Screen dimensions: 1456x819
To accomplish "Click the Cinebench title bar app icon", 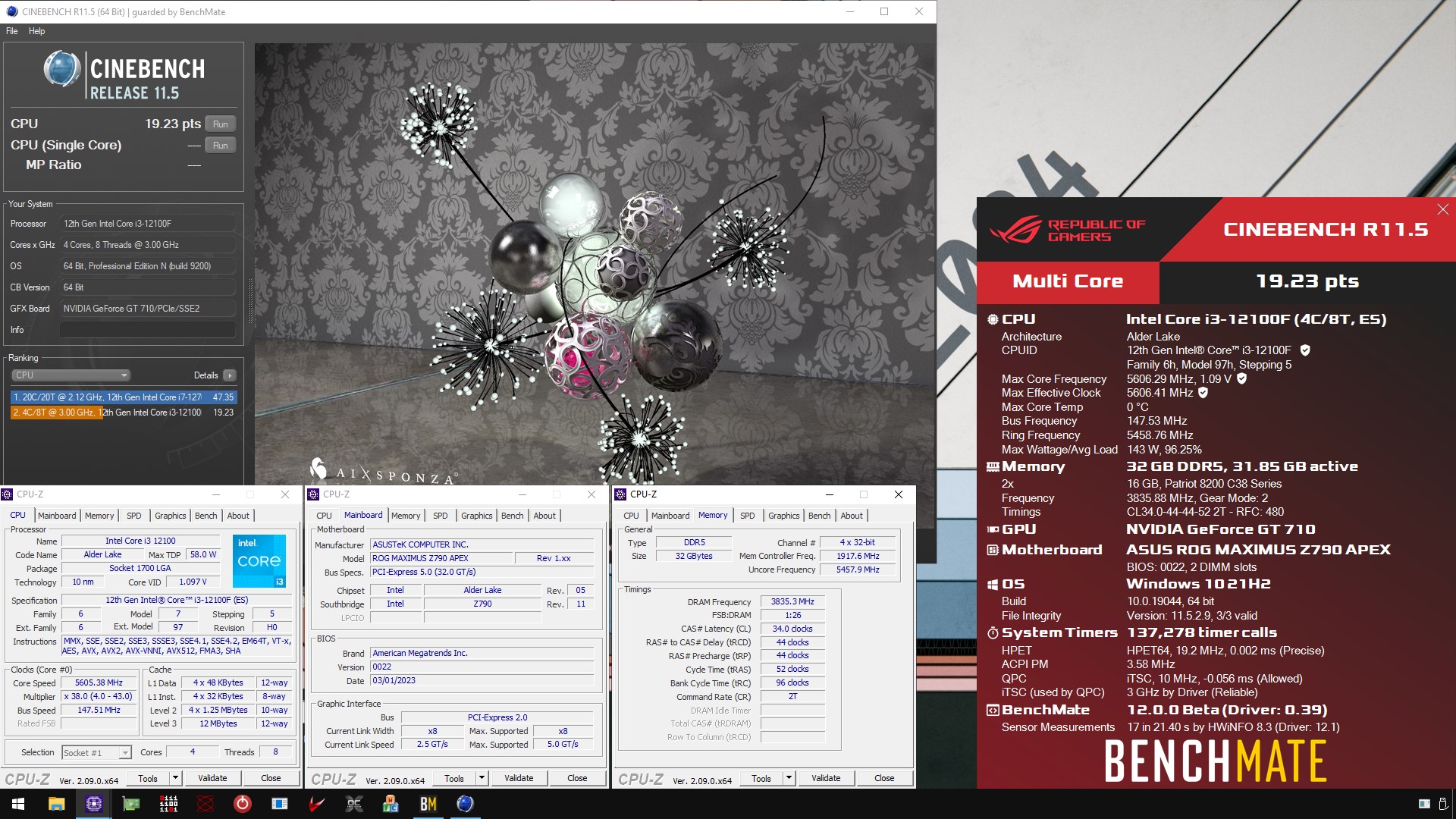I will [x=11, y=11].
